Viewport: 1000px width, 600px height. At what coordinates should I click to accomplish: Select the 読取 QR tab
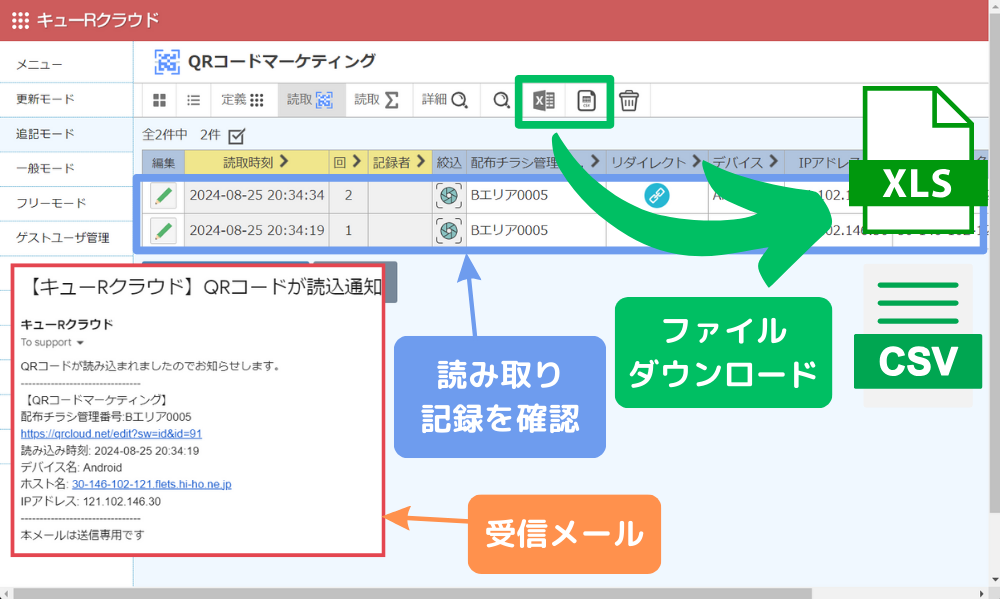pos(311,100)
